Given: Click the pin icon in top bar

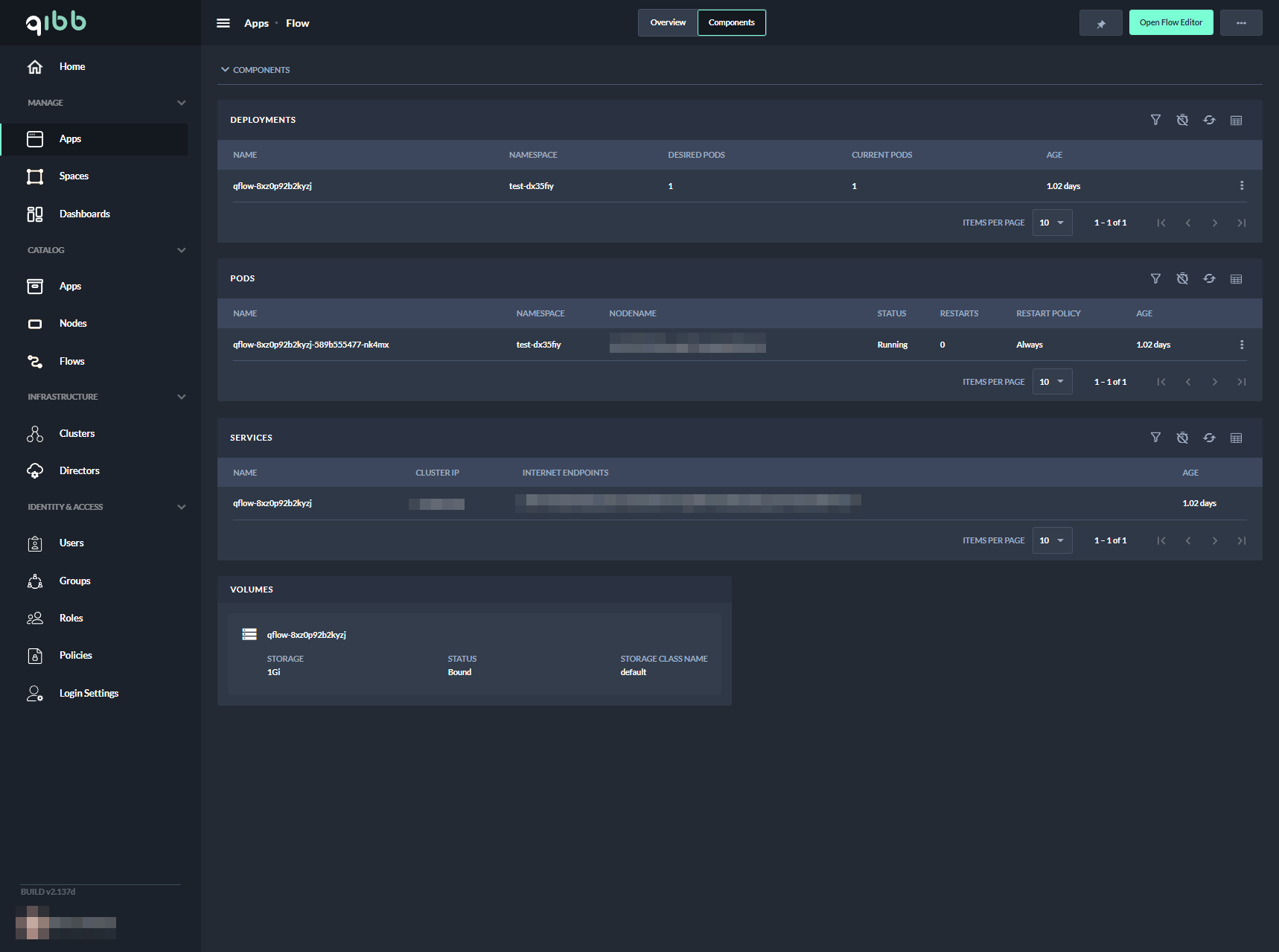Looking at the screenshot, I should point(1100,23).
